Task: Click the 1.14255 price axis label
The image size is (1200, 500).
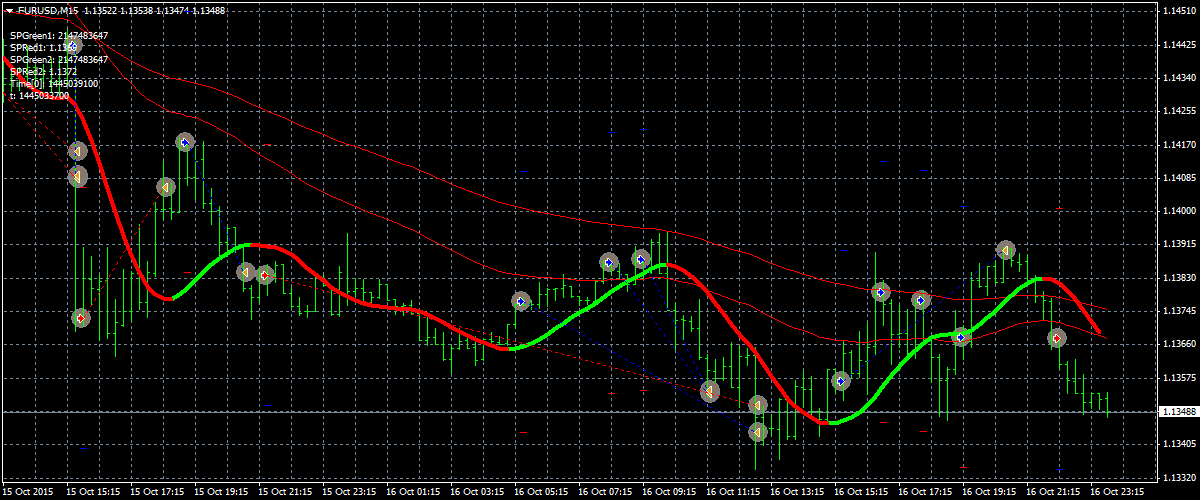Action: coord(1180,111)
